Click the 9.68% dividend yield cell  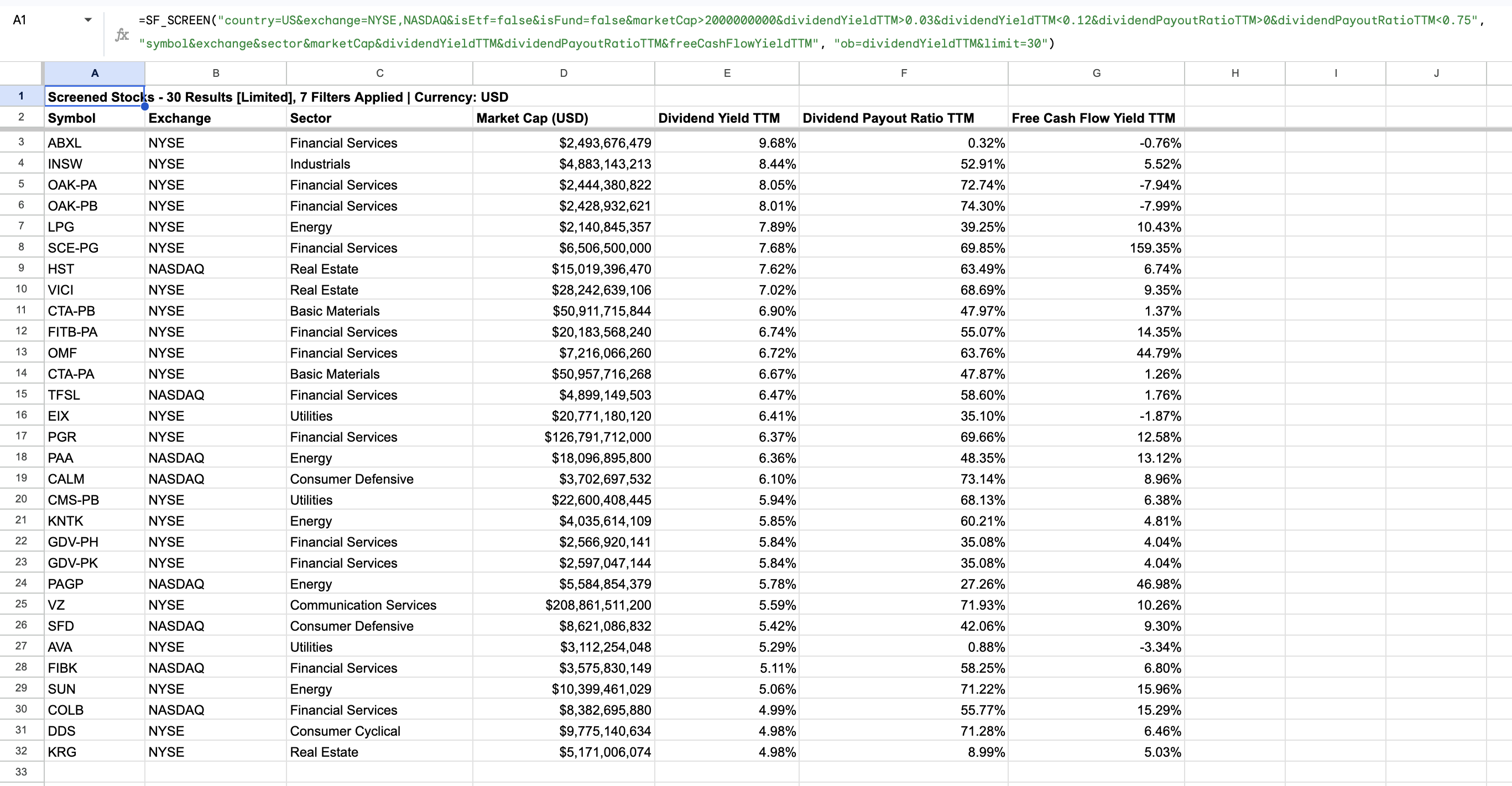727,143
